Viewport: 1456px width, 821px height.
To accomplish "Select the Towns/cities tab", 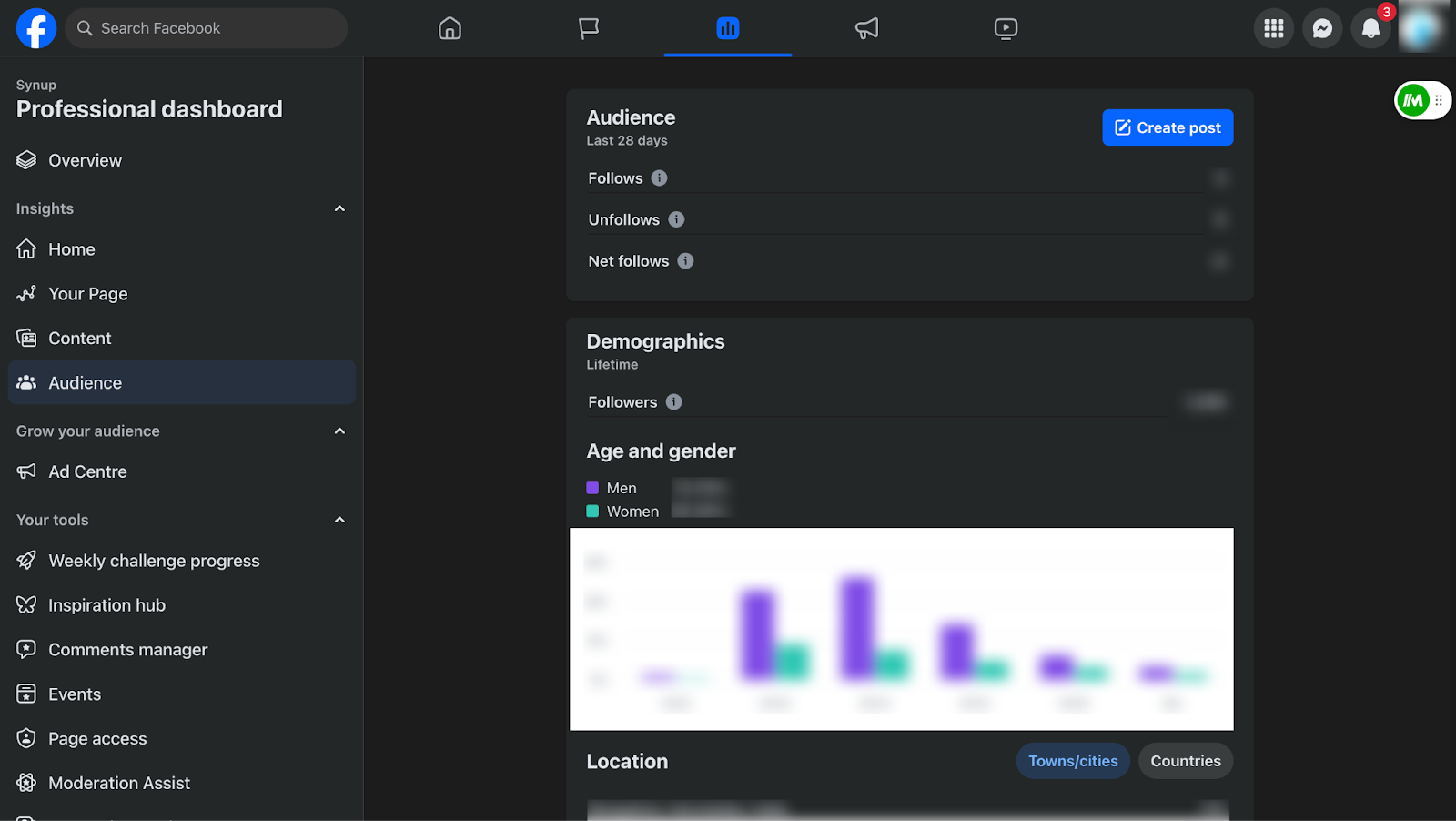I will pos(1073,761).
